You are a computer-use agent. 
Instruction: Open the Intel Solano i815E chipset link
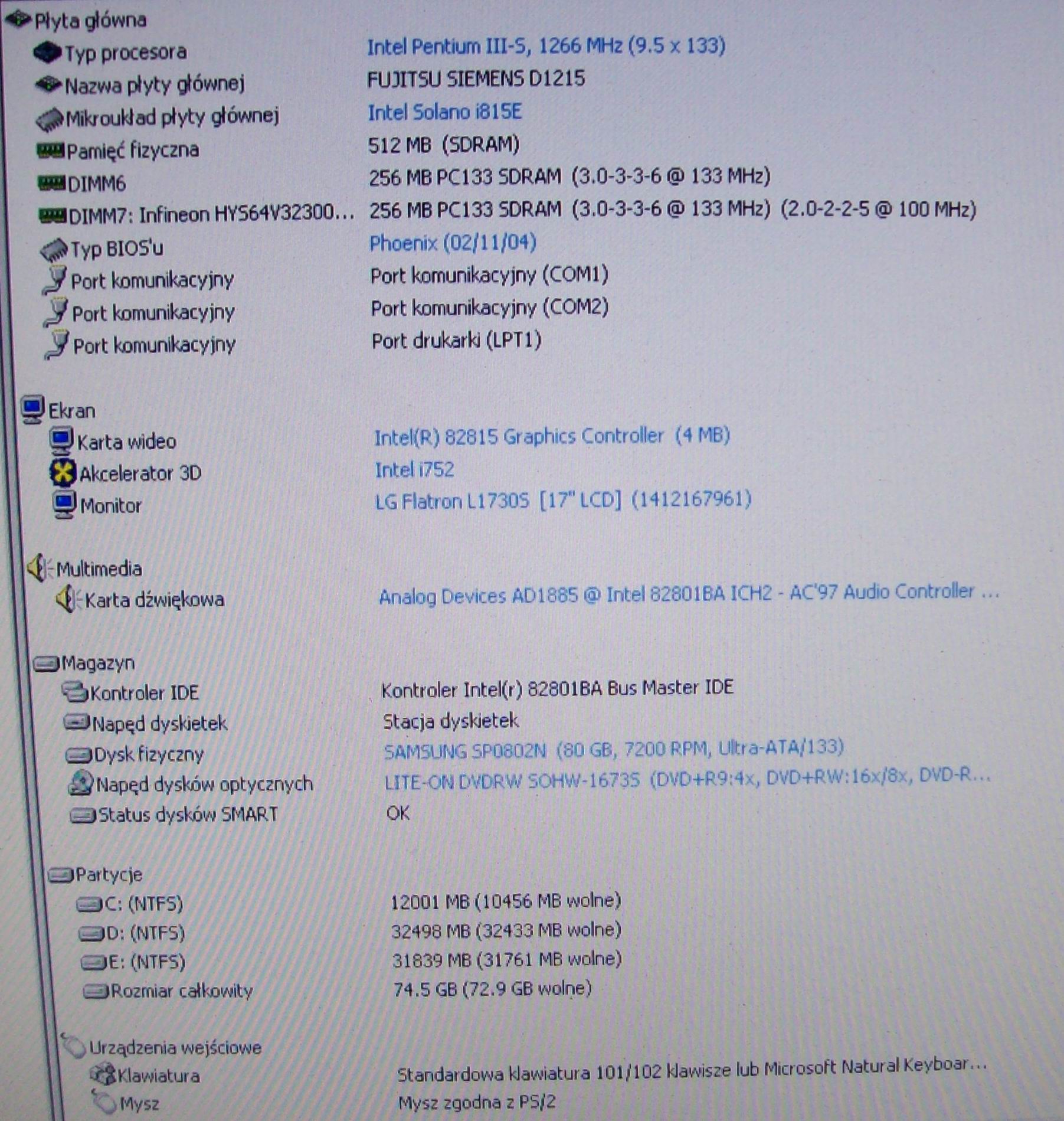click(444, 112)
